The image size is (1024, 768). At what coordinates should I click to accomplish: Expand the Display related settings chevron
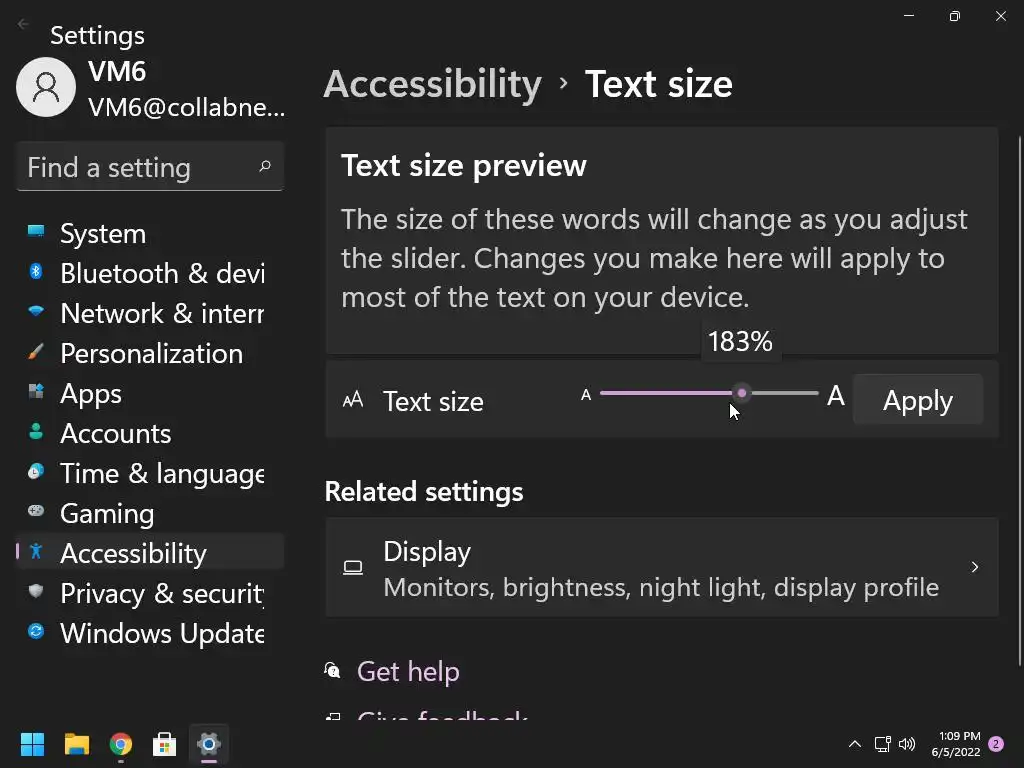975,568
